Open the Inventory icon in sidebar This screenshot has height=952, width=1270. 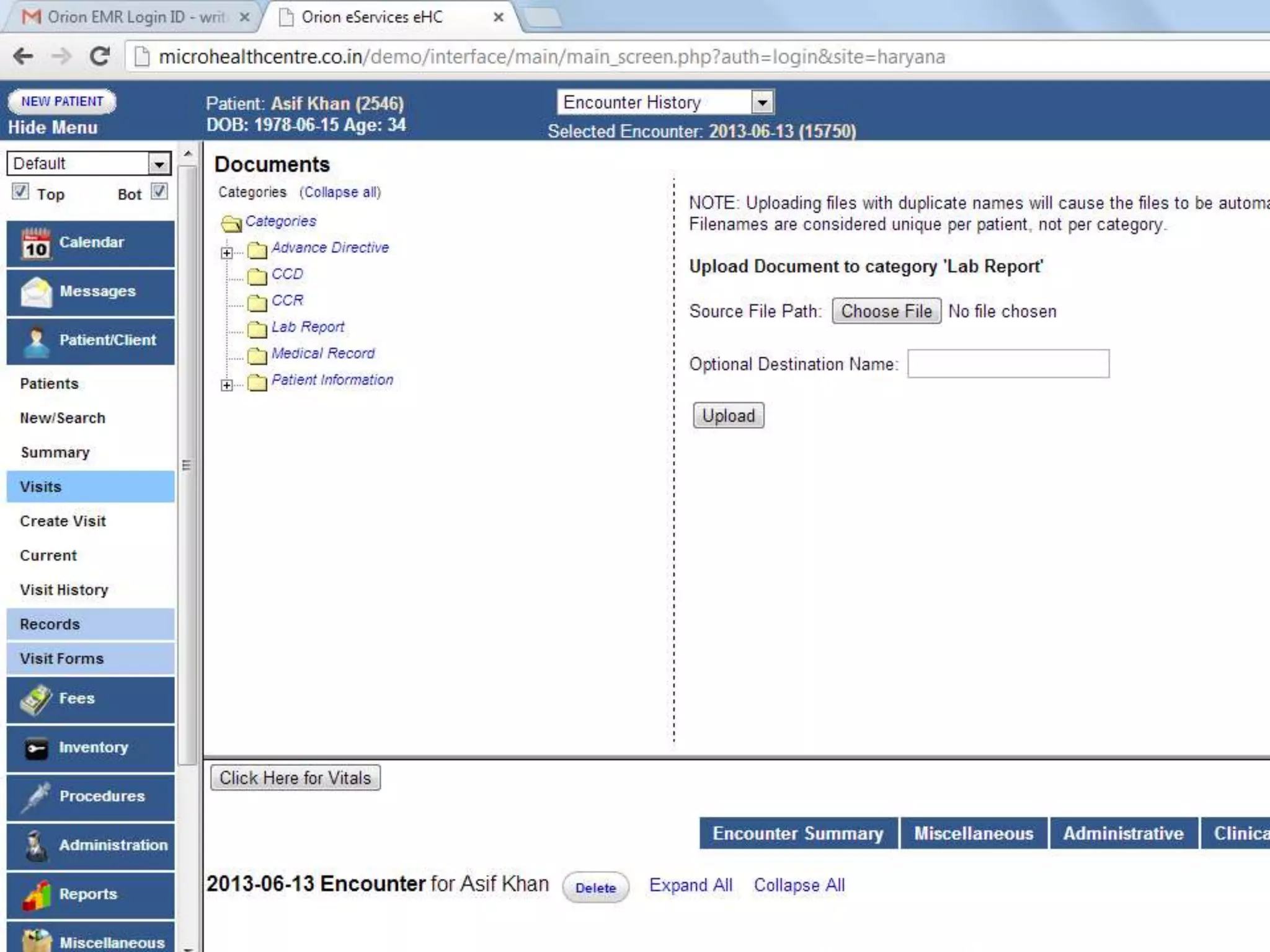(x=36, y=749)
